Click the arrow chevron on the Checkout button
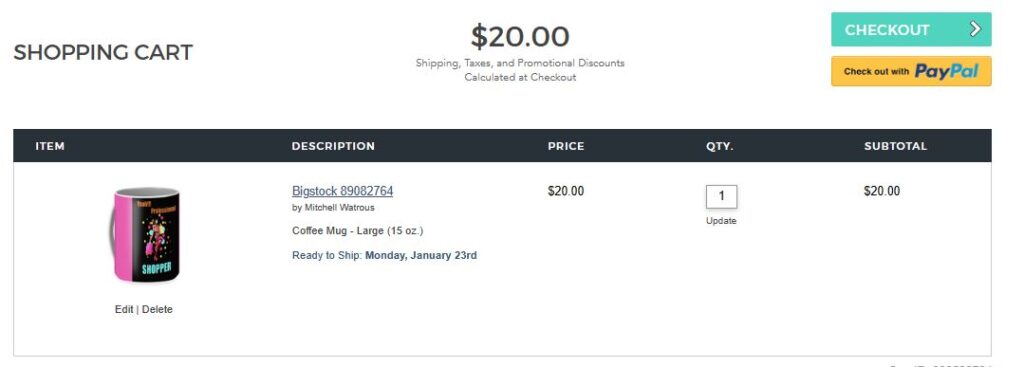Viewport: 1024px width, 367px height. click(x=975, y=29)
